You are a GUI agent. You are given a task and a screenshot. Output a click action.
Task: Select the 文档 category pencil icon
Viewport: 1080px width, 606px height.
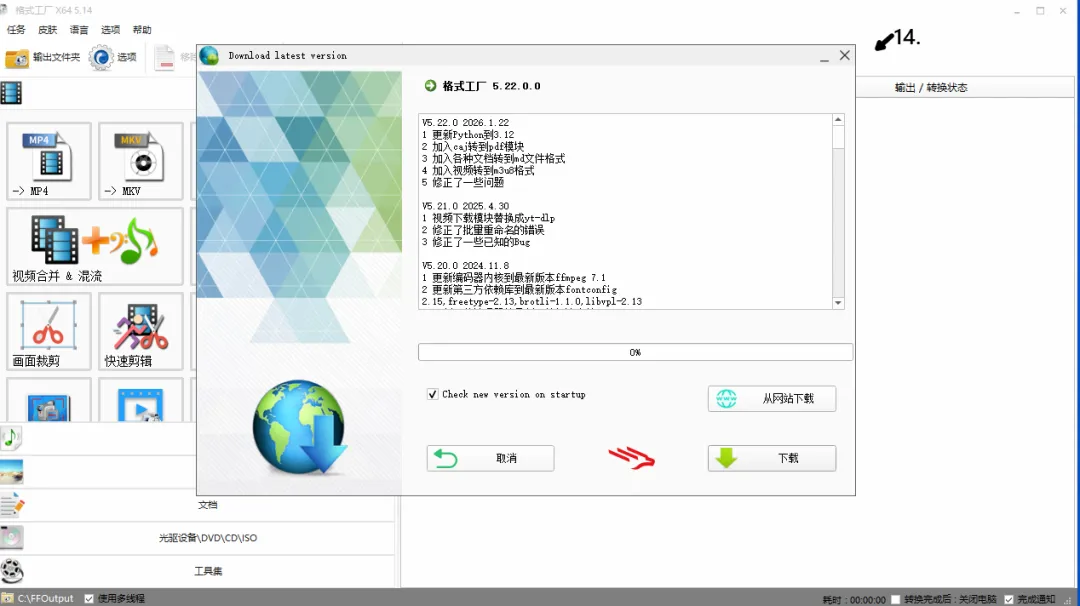tap(12, 505)
